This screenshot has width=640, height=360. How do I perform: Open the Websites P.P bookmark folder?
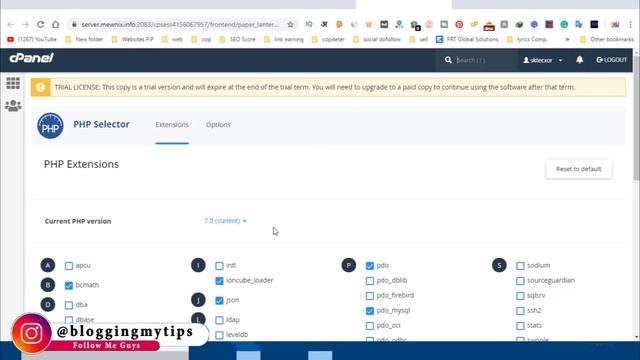(133, 39)
